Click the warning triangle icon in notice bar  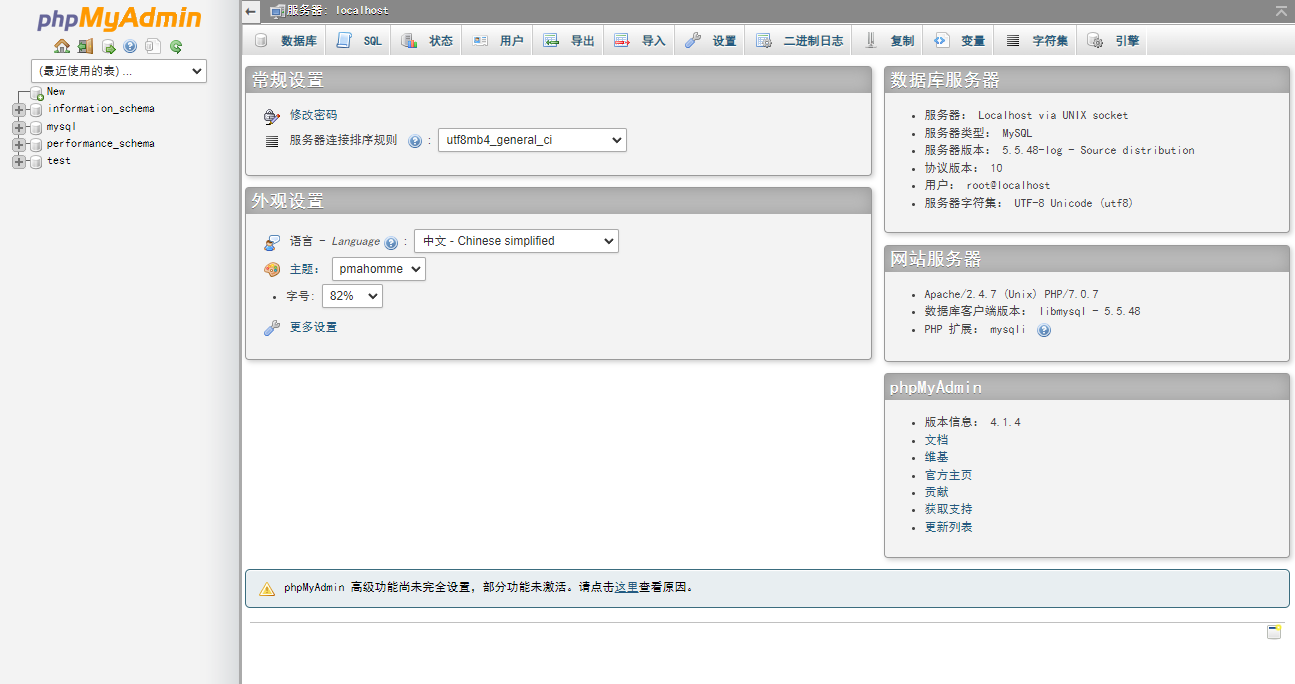pos(267,589)
